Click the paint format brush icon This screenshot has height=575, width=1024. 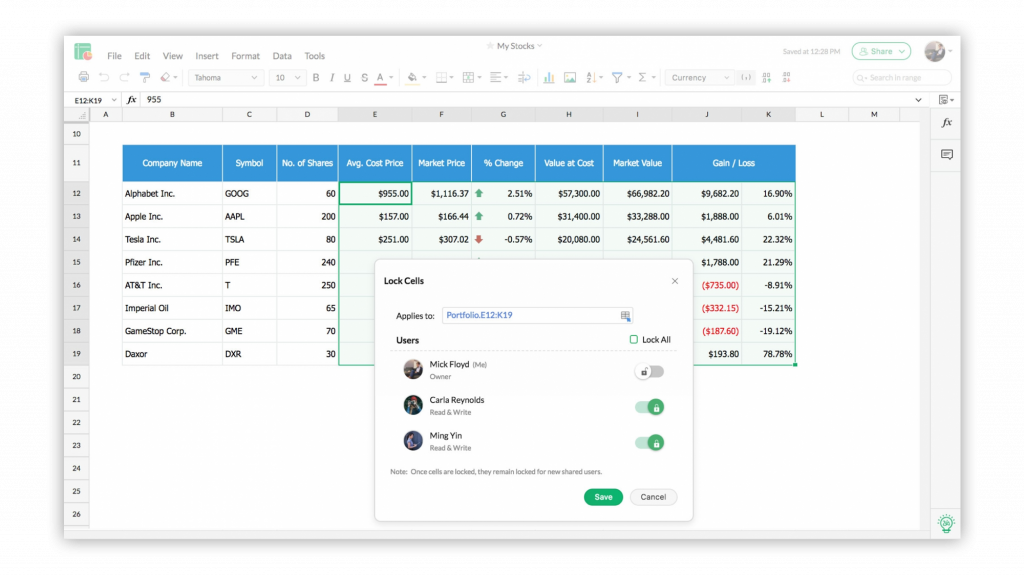(145, 77)
